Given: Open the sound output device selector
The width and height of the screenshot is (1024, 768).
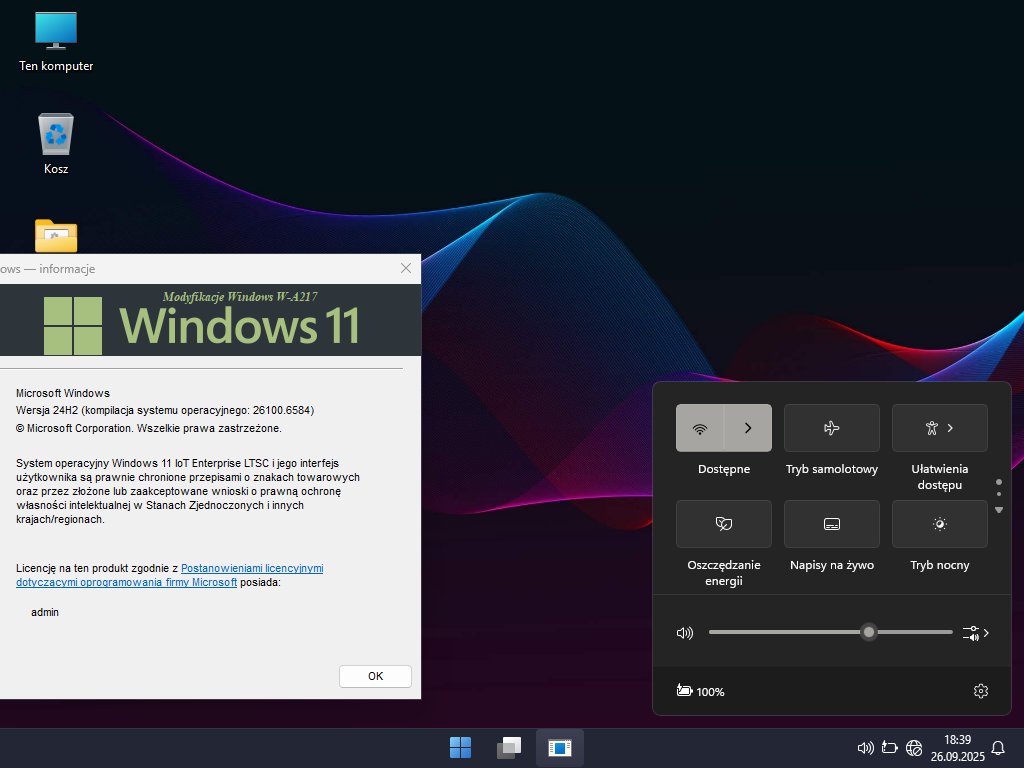Looking at the screenshot, I should point(975,633).
